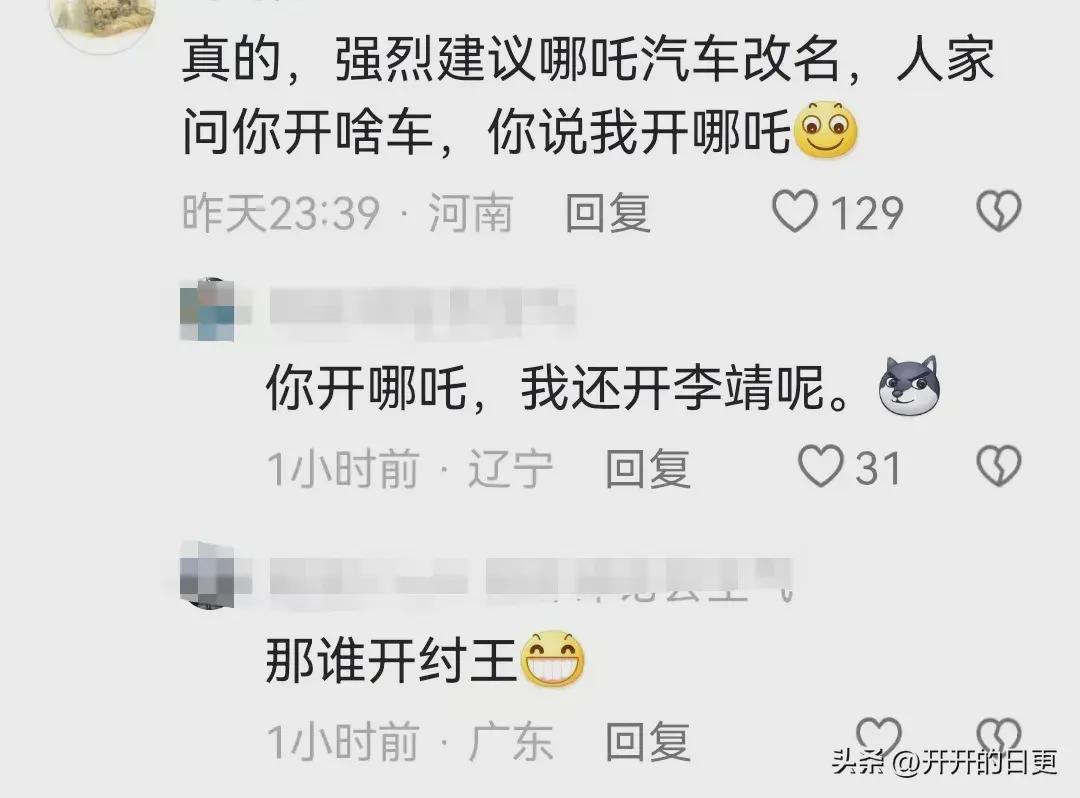
Task: Tap the grinning emoji after 那谁开纣王
Action: click(x=553, y=658)
